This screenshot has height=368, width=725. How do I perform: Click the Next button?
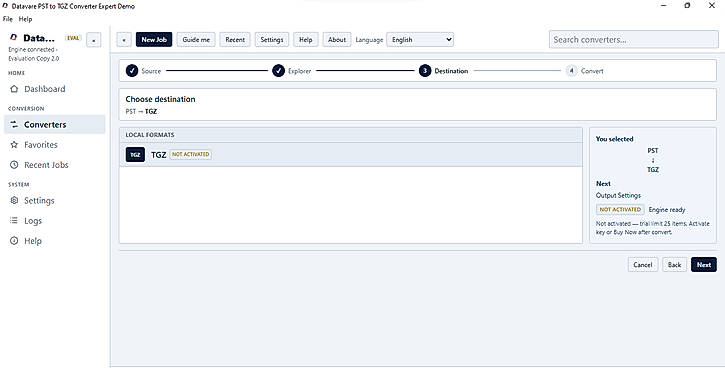(704, 264)
